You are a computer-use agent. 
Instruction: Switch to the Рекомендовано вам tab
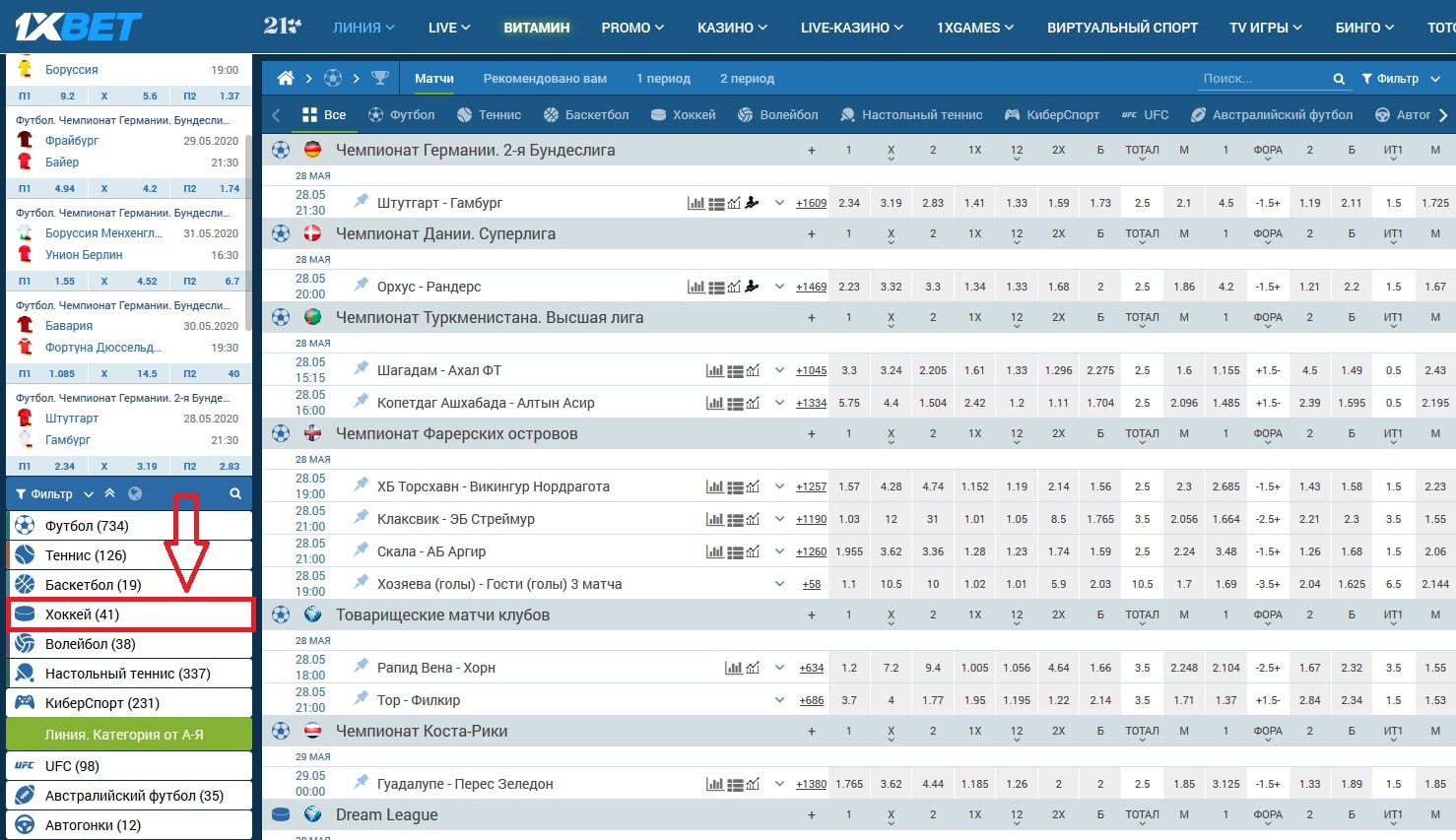pos(545,78)
